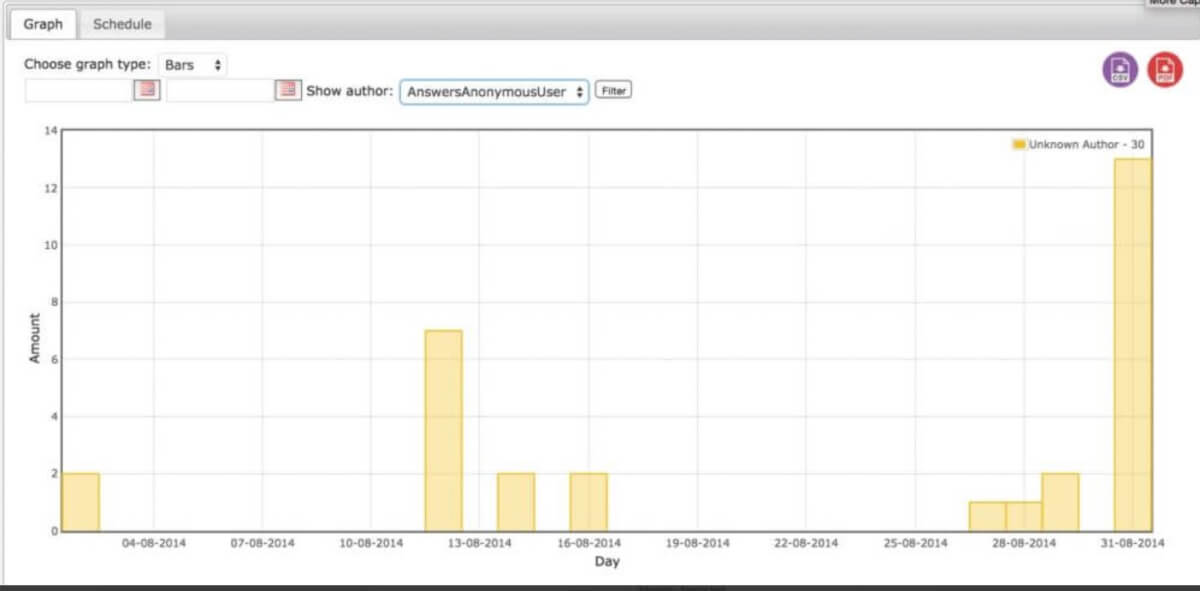Open the end date calendar picker
Viewport: 1200px width, 591px height.
coord(288,91)
